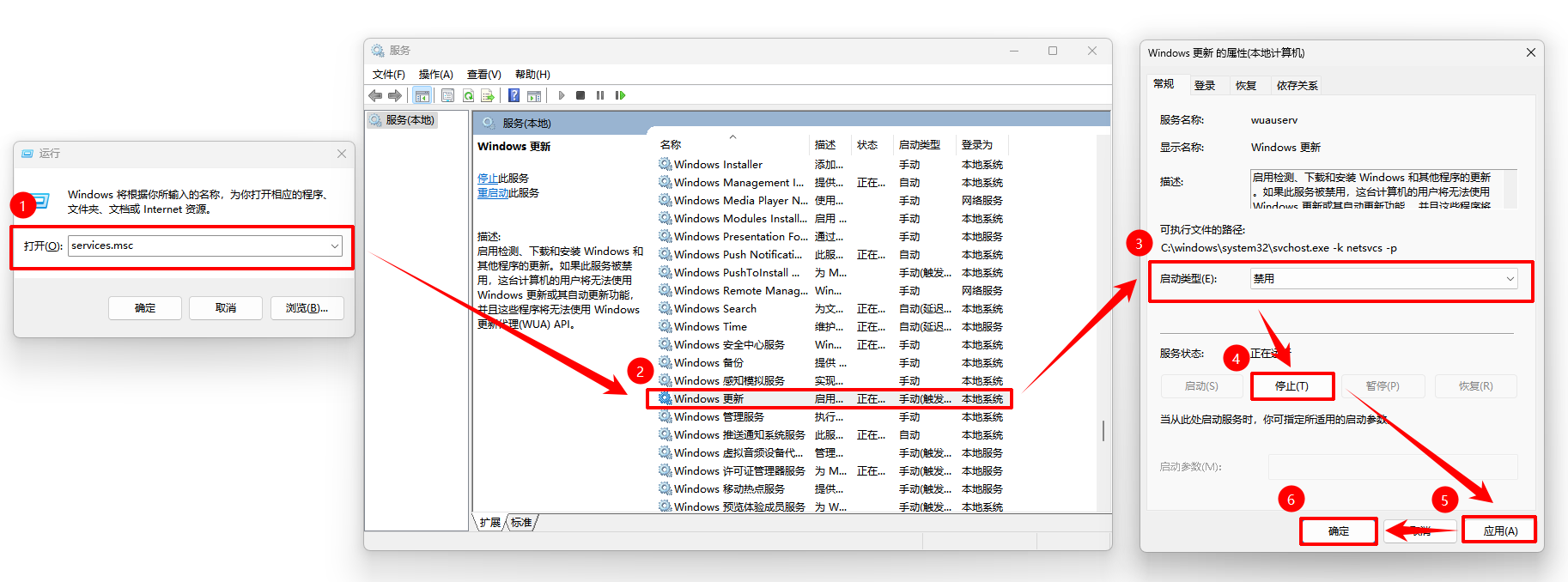The height and width of the screenshot is (582, 1568).
Task: Click gear icon beside Windows Time
Action: [x=665, y=326]
